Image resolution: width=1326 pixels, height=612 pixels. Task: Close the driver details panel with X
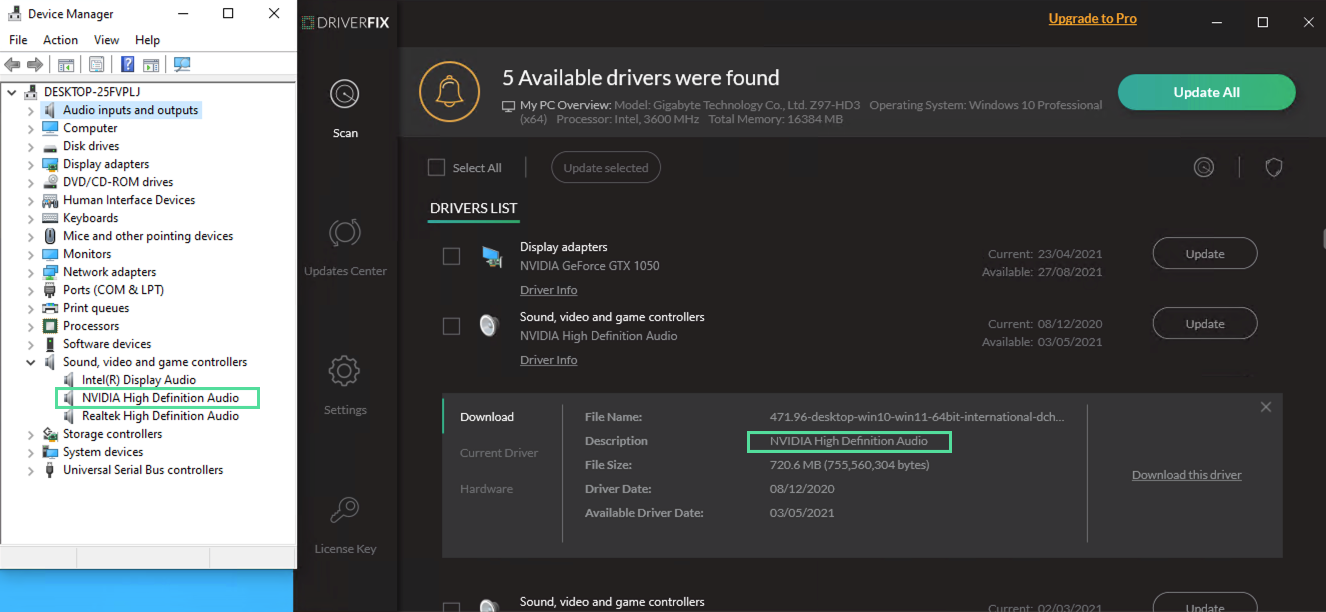tap(1266, 407)
